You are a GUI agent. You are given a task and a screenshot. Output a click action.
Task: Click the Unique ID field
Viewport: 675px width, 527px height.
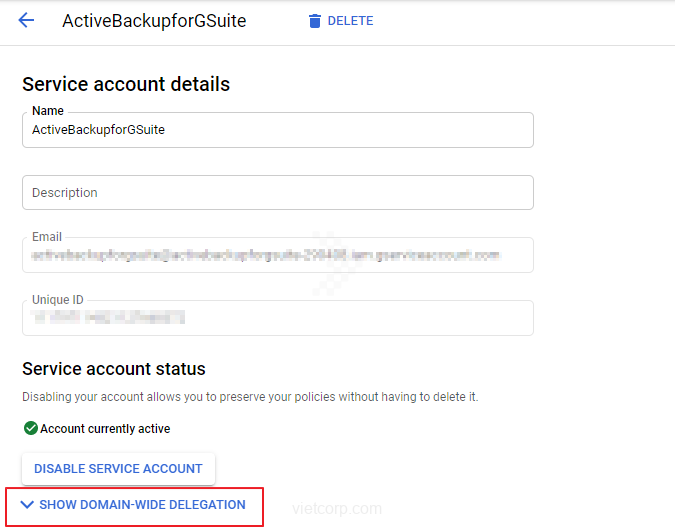(x=277, y=318)
